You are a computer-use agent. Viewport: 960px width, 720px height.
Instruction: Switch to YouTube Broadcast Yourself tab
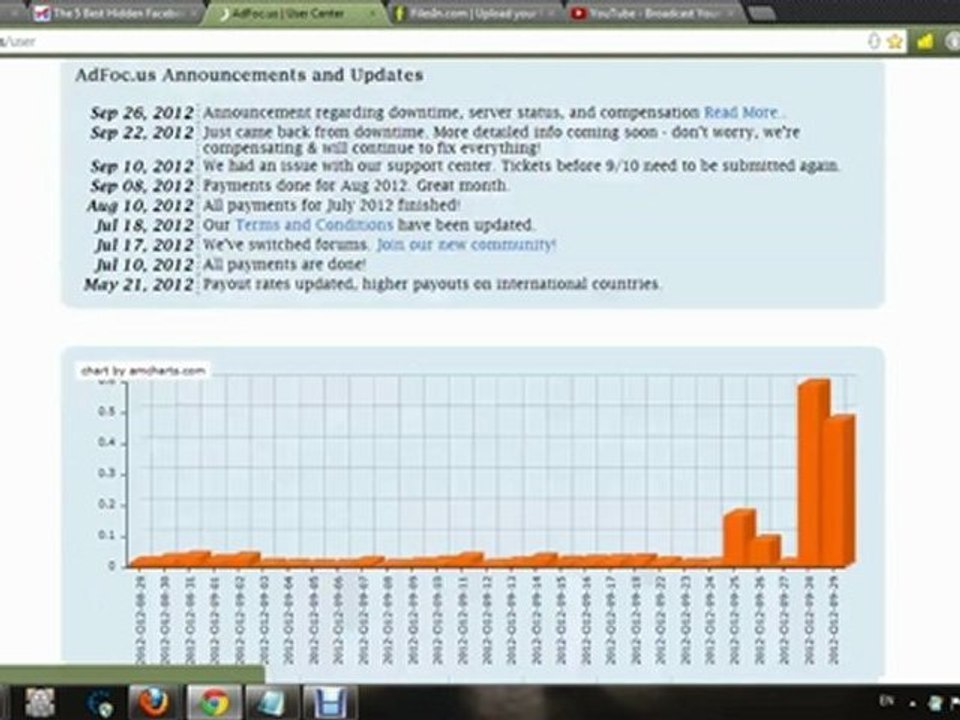point(652,13)
